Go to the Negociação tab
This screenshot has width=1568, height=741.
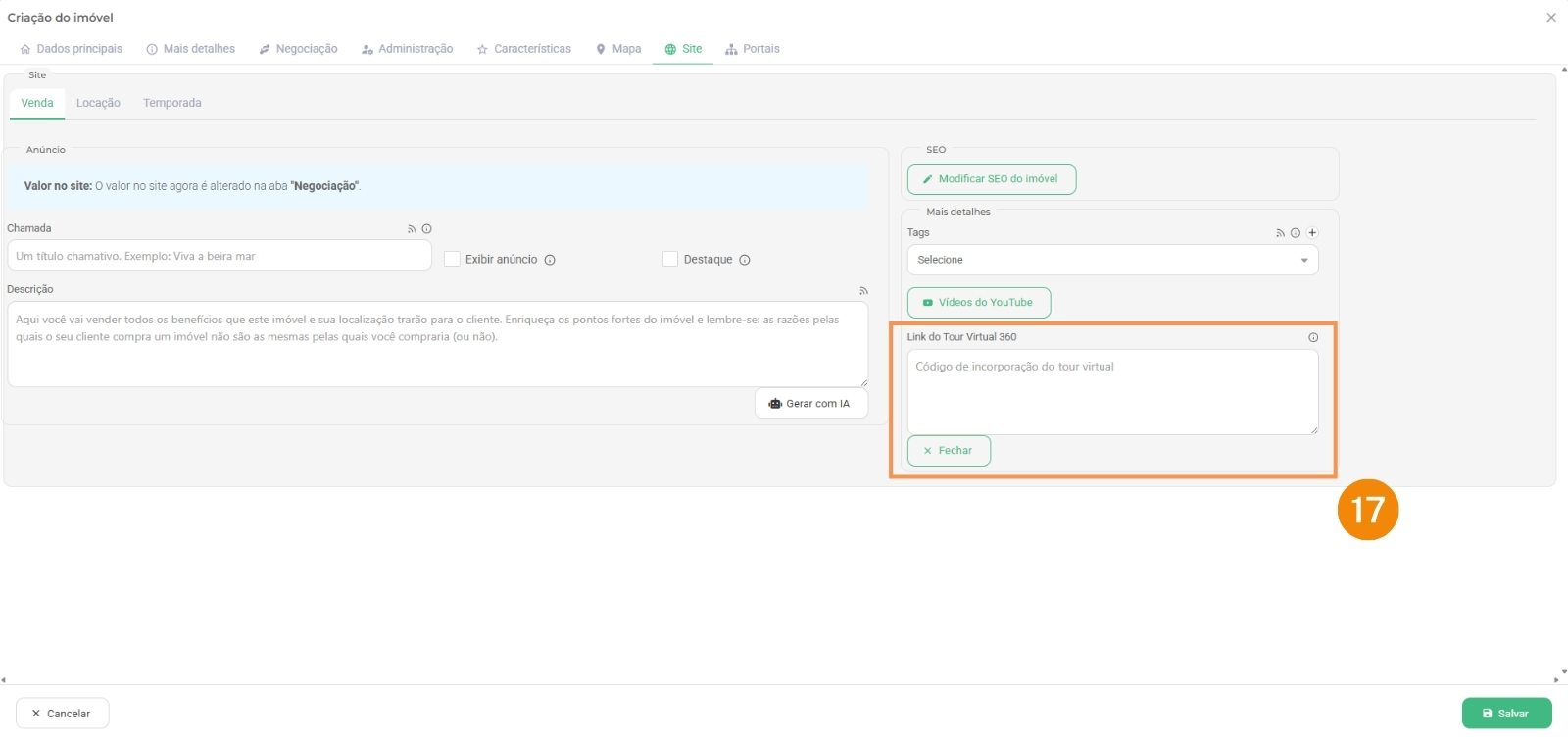pyautogui.click(x=298, y=49)
